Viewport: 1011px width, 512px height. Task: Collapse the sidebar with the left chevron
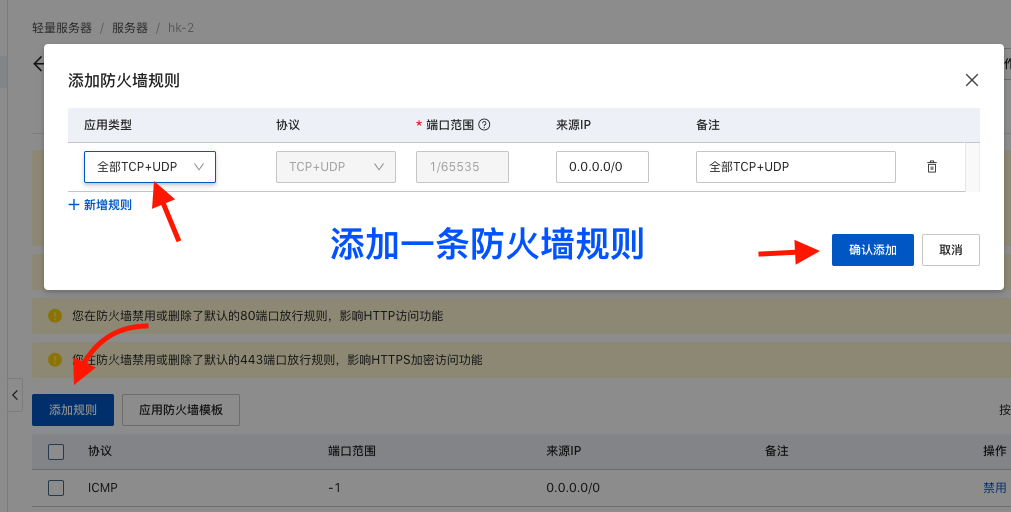15,395
